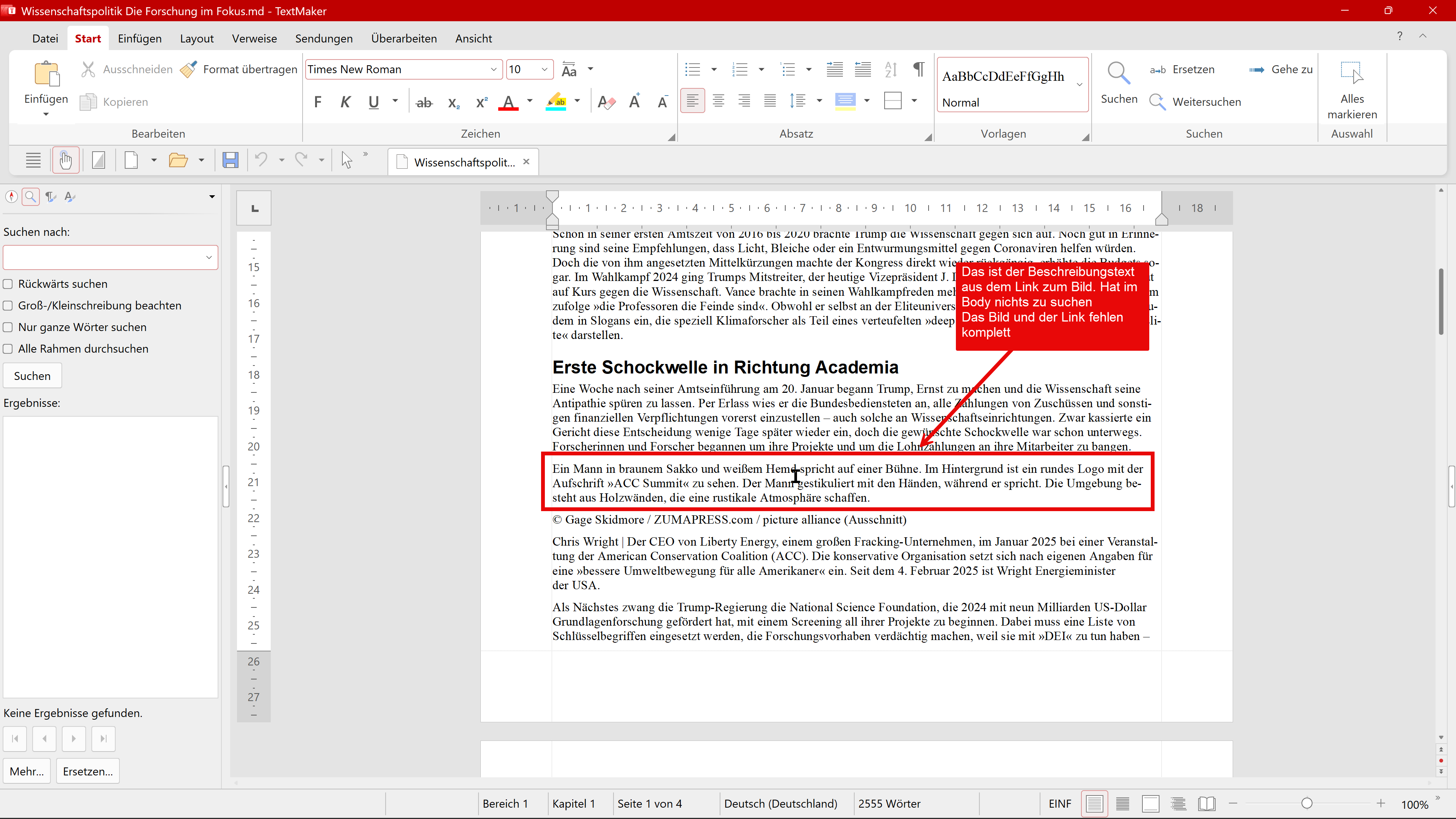Click the Suchen button in sidebar
1456x819 pixels.
click(32, 376)
